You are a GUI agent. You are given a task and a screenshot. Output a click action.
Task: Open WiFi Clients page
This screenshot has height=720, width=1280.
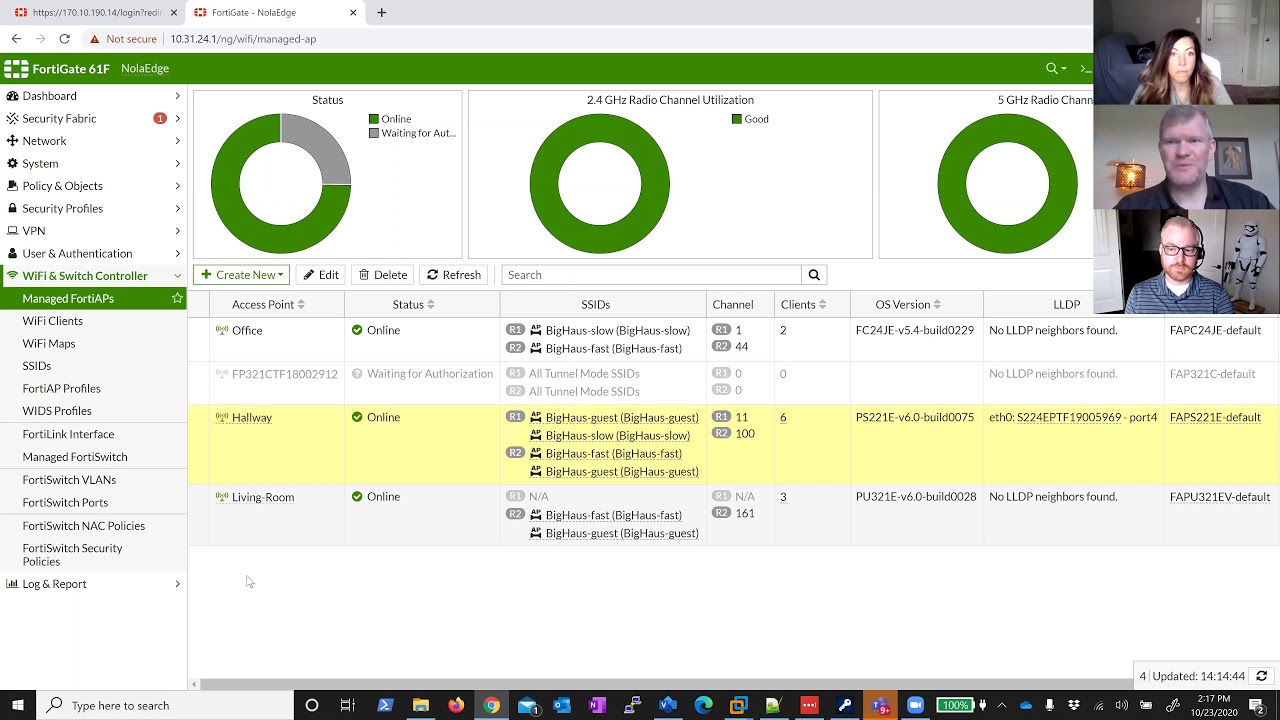coord(53,321)
